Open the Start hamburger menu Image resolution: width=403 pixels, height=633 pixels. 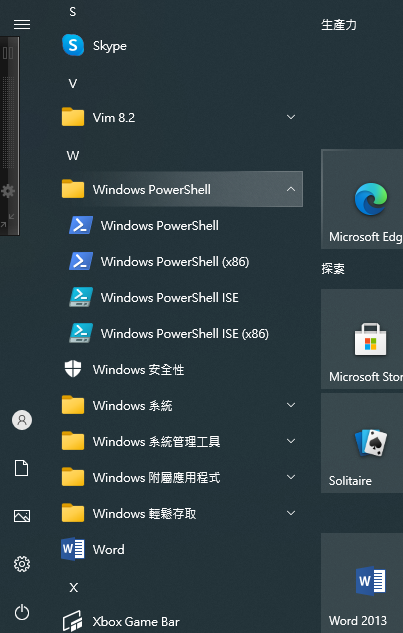[x=22, y=25]
